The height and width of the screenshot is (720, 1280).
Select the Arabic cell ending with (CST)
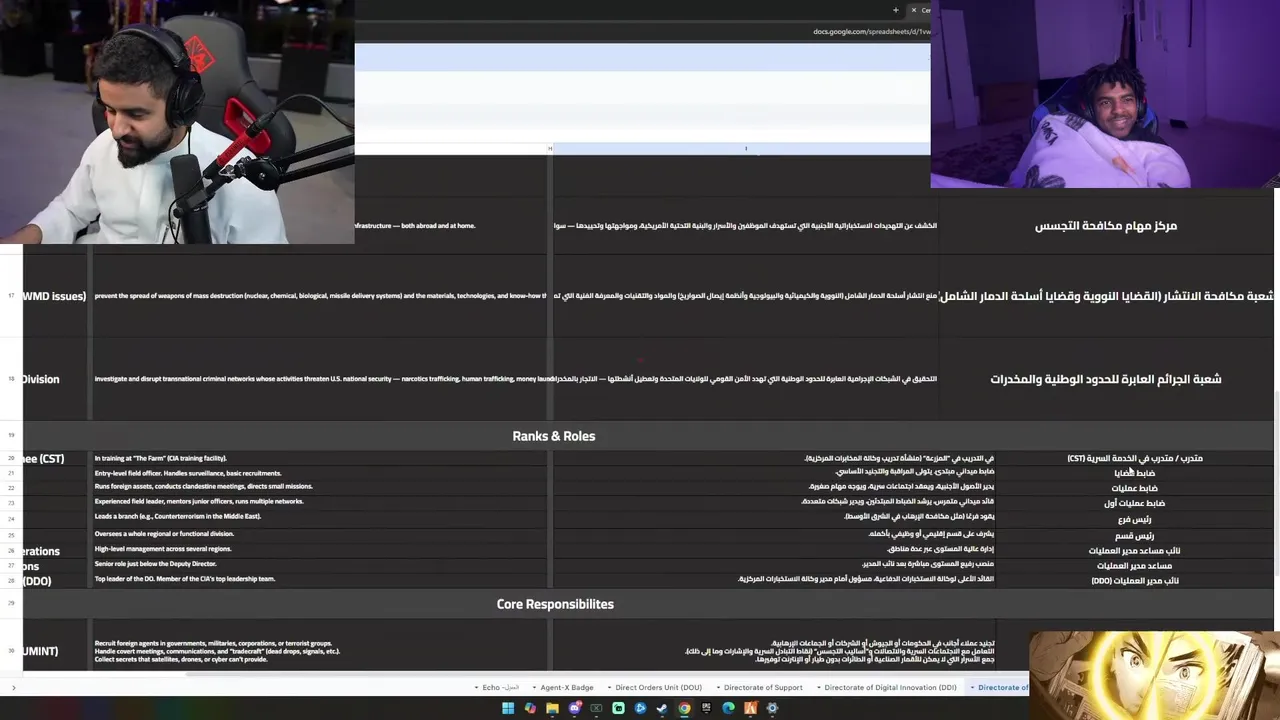(1135, 458)
